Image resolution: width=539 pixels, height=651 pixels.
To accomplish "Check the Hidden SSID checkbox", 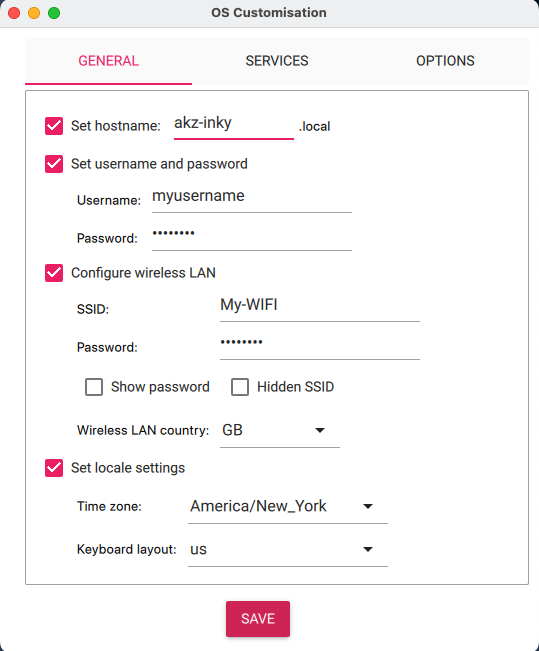I will (240, 387).
